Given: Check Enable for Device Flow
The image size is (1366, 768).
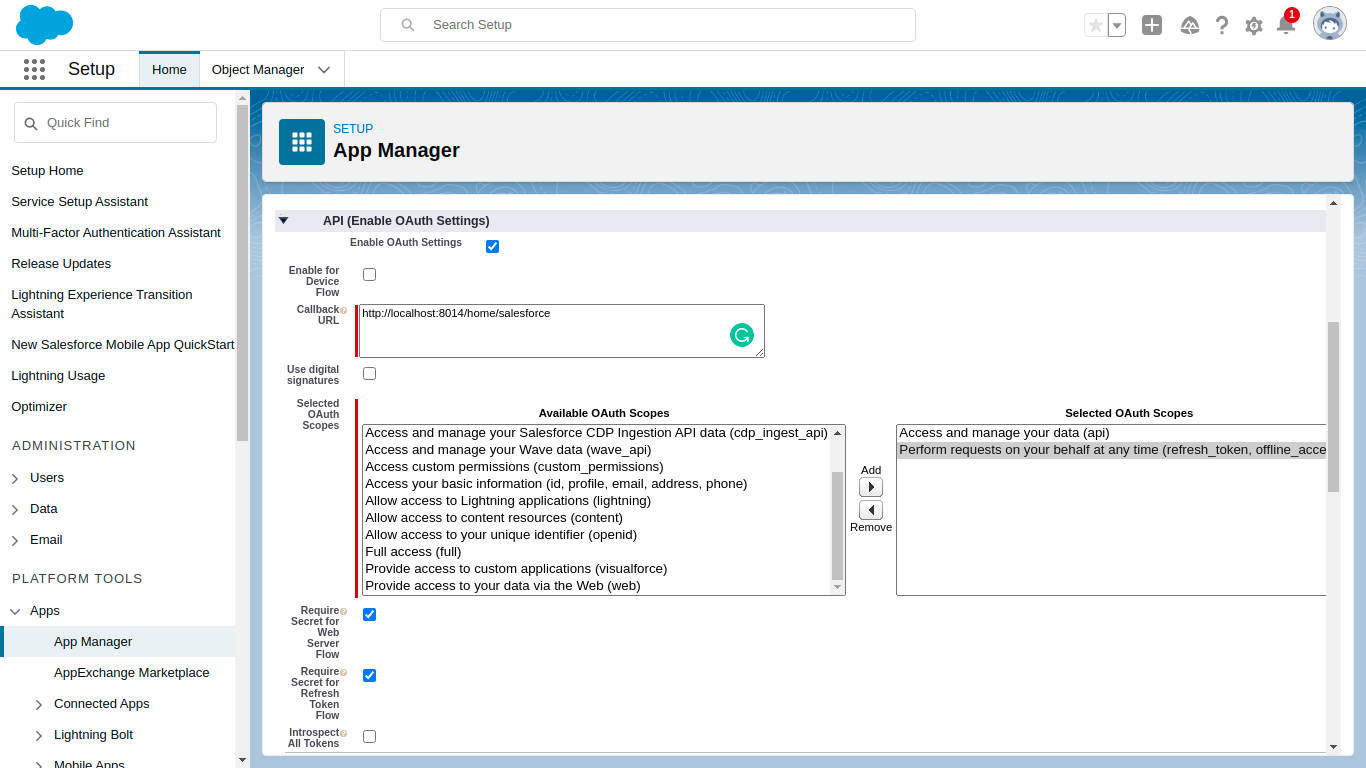Looking at the screenshot, I should click(369, 274).
